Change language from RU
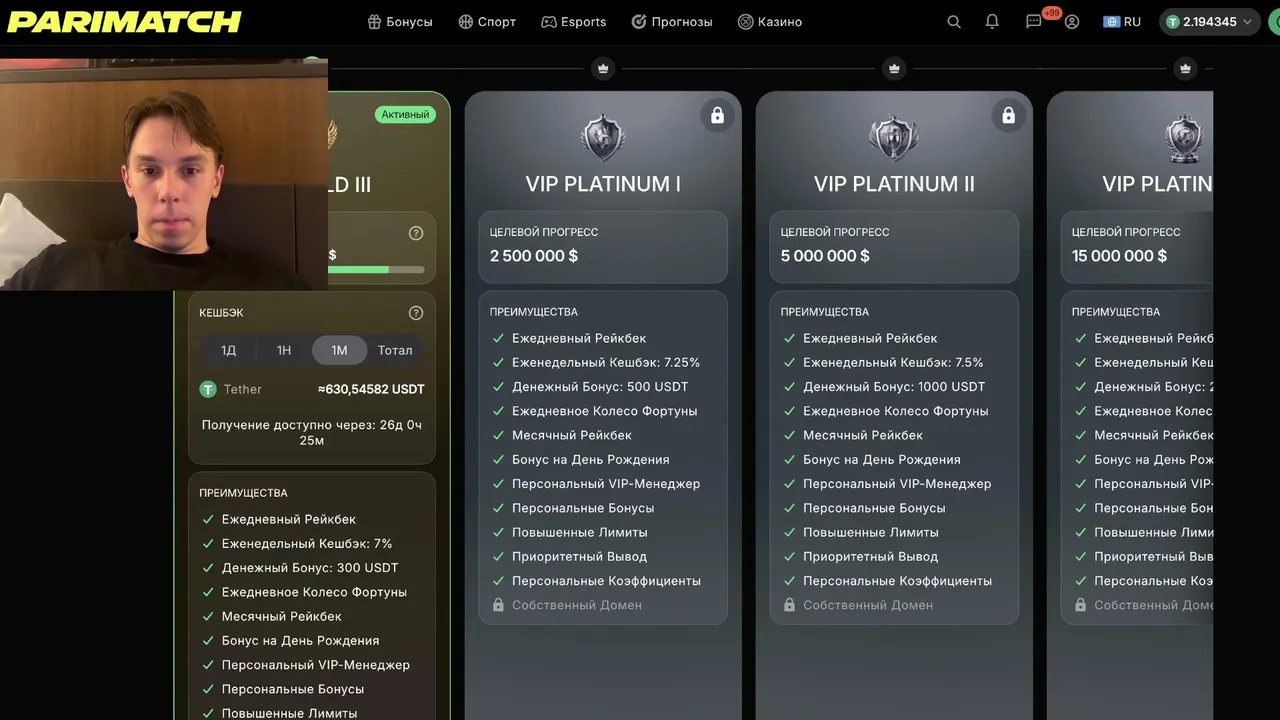 1122,22
